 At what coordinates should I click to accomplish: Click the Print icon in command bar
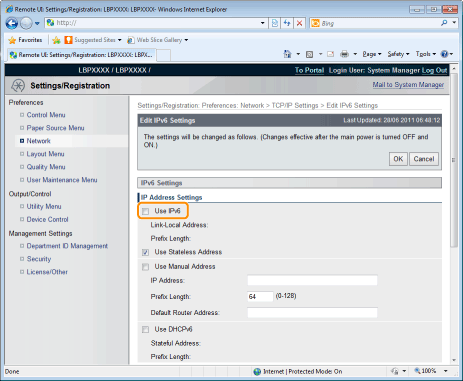click(x=344, y=54)
